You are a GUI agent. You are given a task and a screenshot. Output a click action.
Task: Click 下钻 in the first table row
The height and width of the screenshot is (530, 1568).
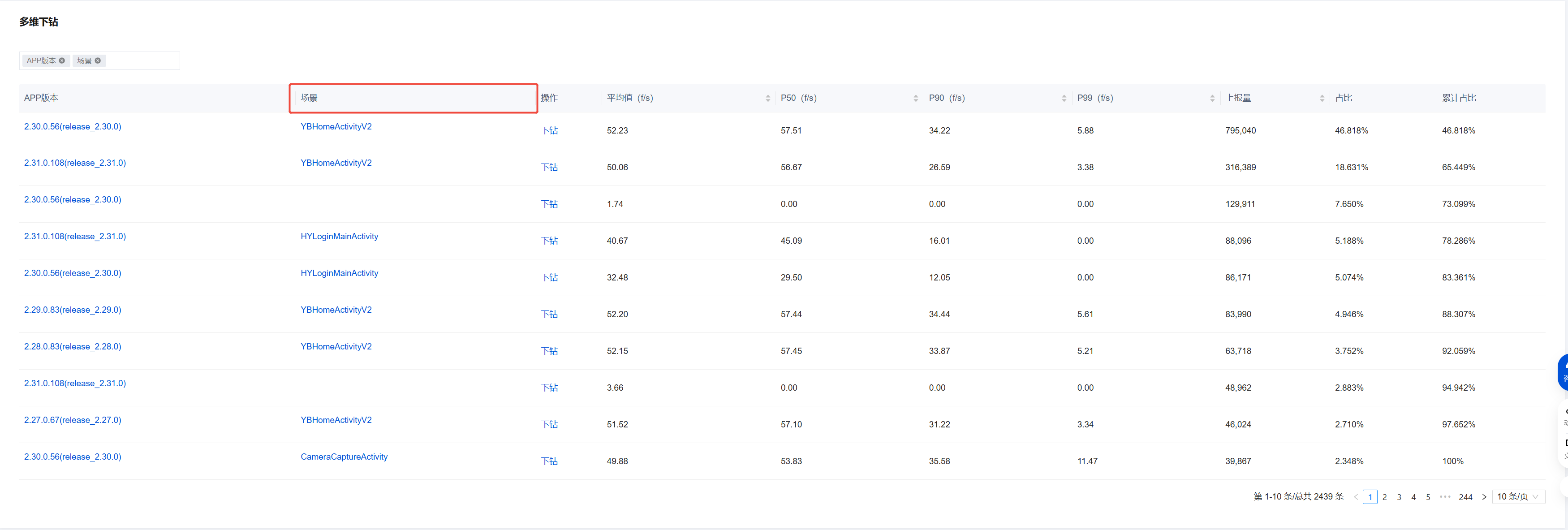(549, 131)
